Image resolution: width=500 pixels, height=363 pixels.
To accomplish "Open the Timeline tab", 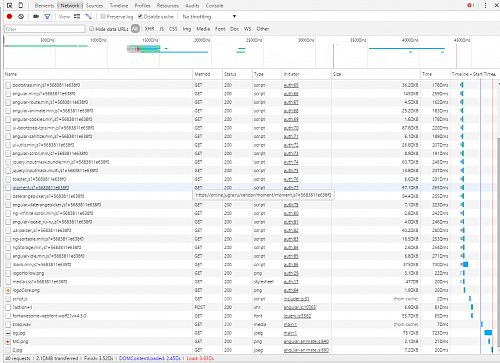I will click(119, 6).
